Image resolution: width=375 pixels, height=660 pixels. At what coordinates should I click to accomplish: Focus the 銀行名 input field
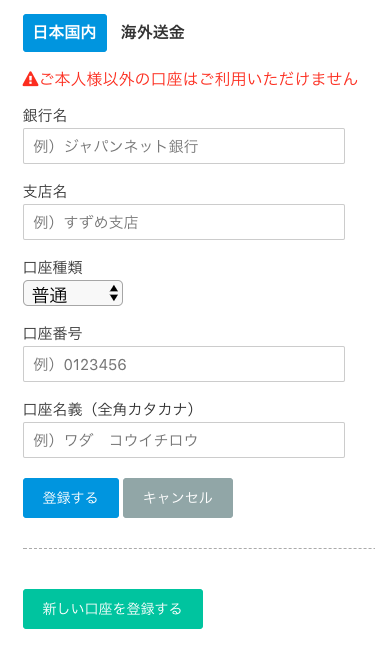184,146
